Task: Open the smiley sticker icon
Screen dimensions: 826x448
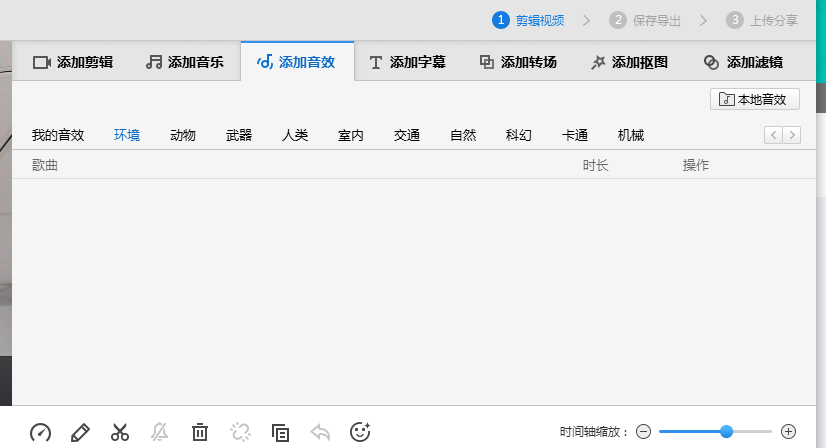Action: point(360,432)
